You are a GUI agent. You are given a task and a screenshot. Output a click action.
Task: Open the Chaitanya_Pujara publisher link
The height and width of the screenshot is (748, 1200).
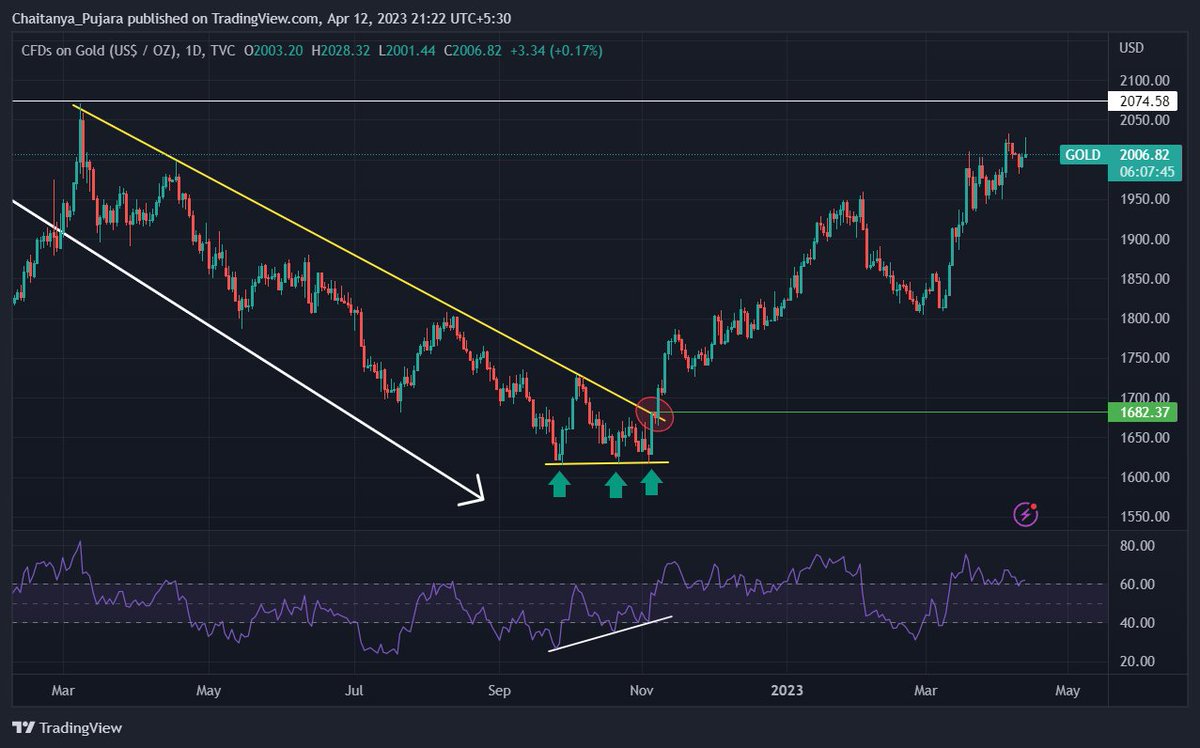click(65, 16)
